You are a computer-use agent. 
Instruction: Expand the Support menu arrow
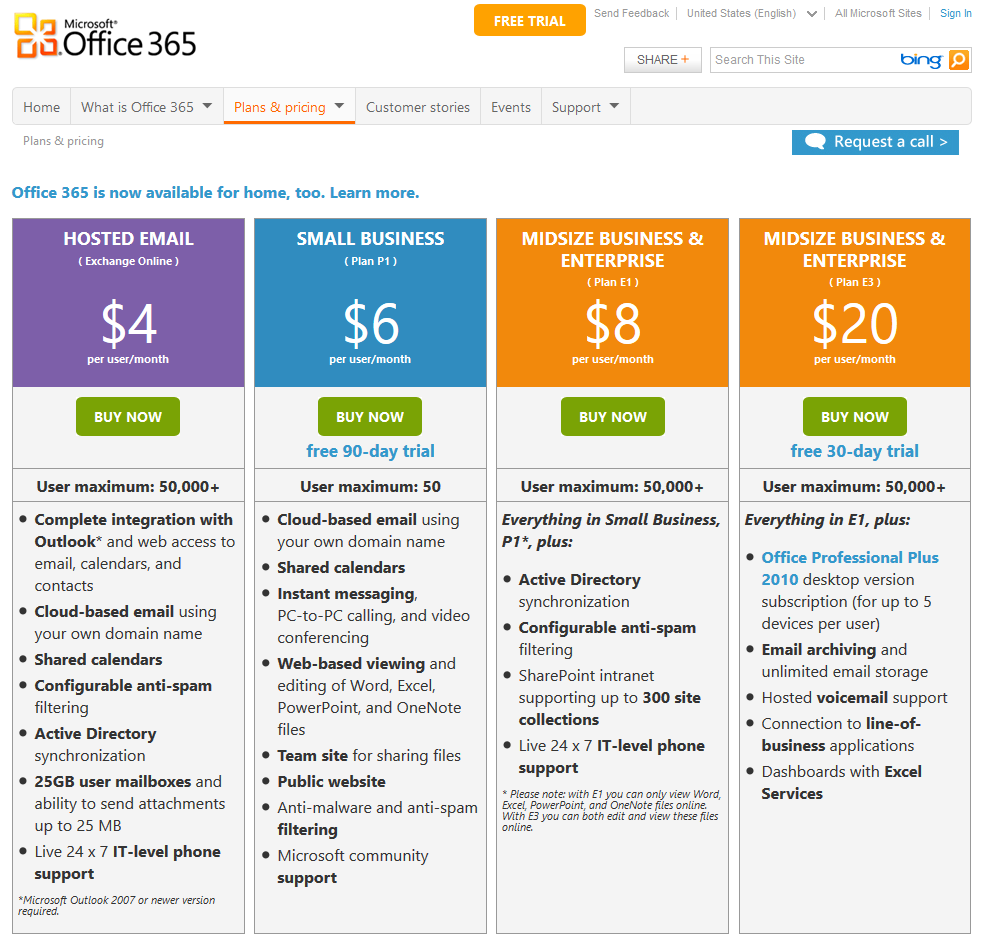(614, 106)
